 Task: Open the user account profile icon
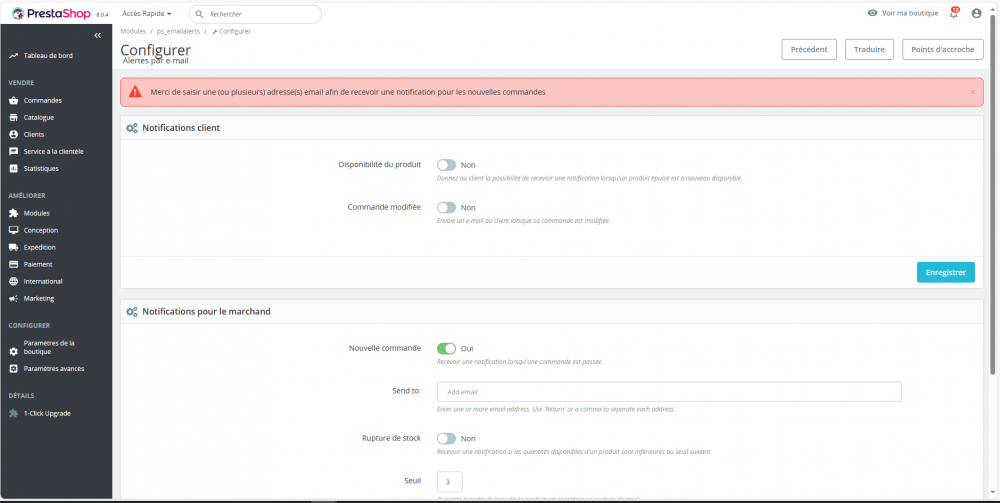click(976, 13)
